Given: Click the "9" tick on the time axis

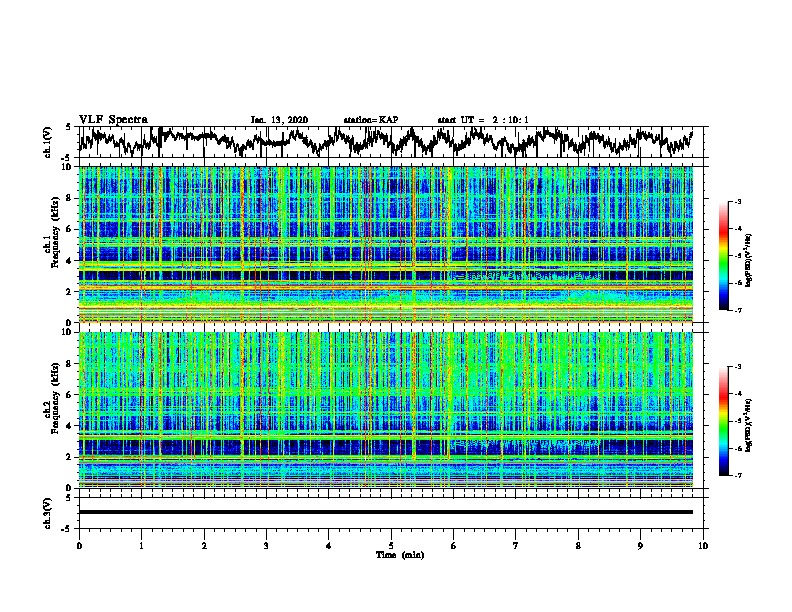Looking at the screenshot, I should tap(640, 546).
